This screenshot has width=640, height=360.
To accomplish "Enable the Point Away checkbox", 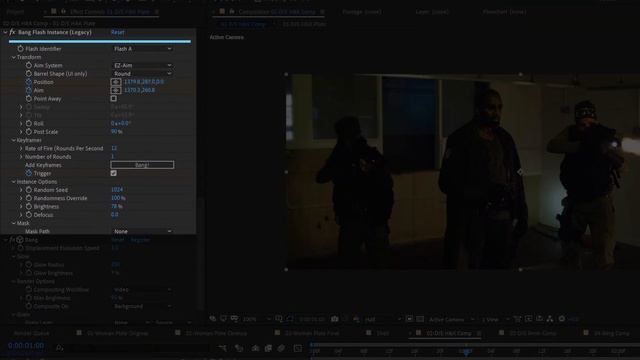I will tap(113, 98).
